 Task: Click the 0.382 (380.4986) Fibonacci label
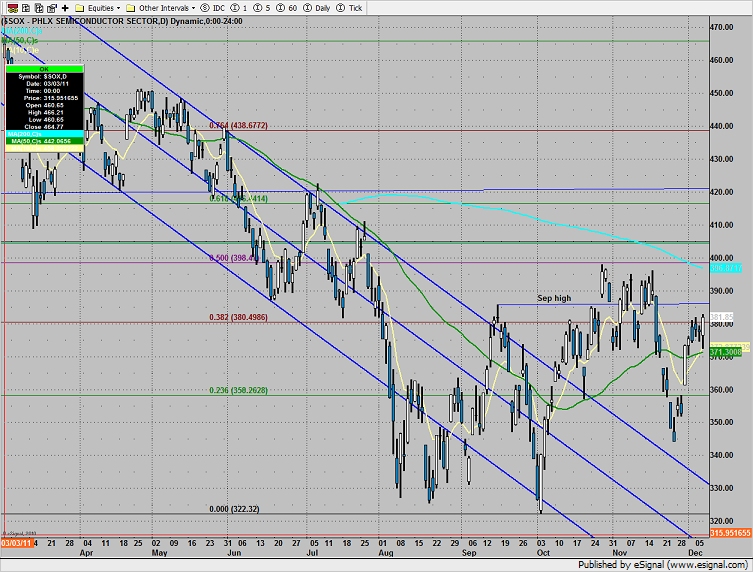[x=238, y=317]
